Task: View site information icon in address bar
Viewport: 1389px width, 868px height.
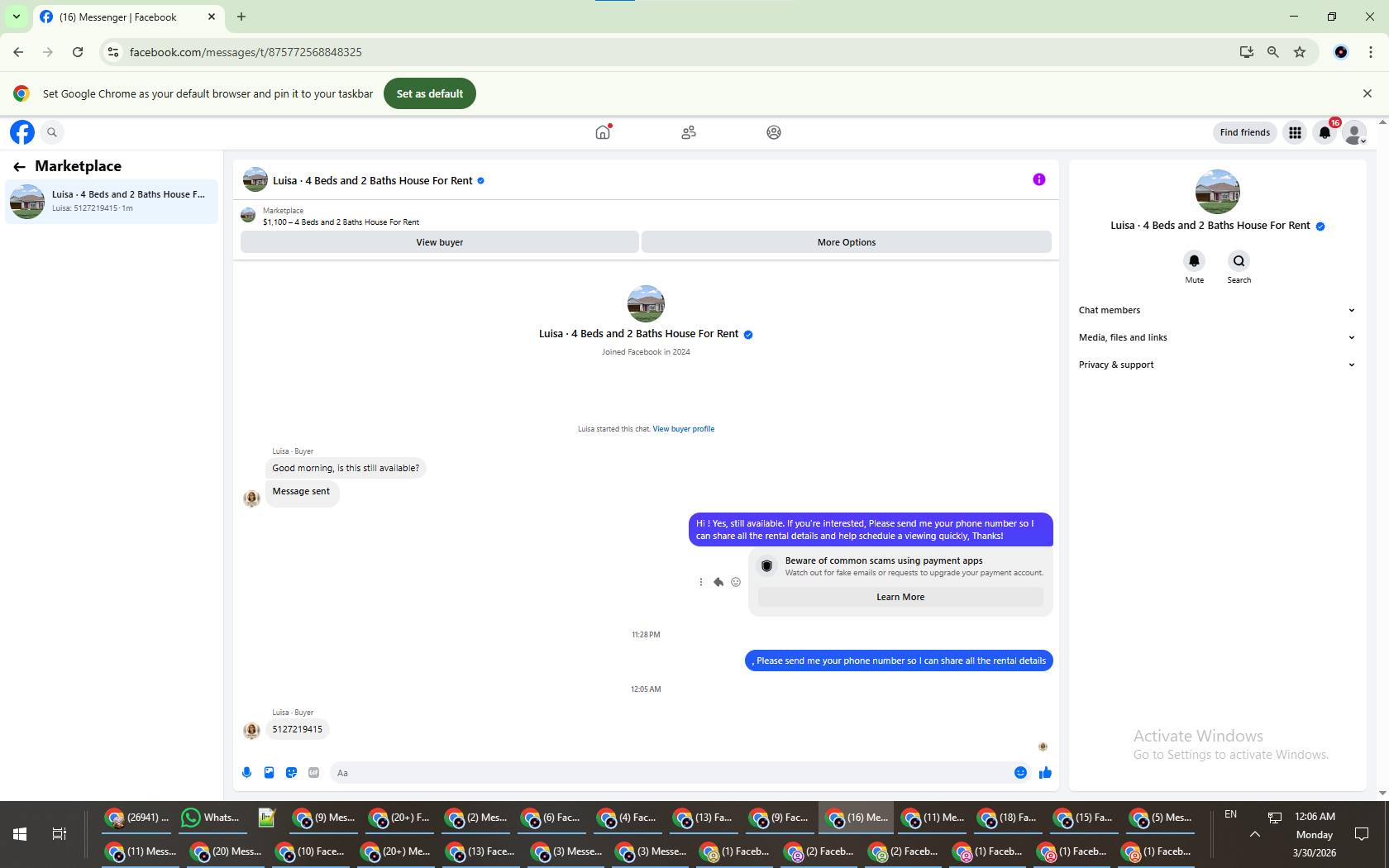Action: 113,52
